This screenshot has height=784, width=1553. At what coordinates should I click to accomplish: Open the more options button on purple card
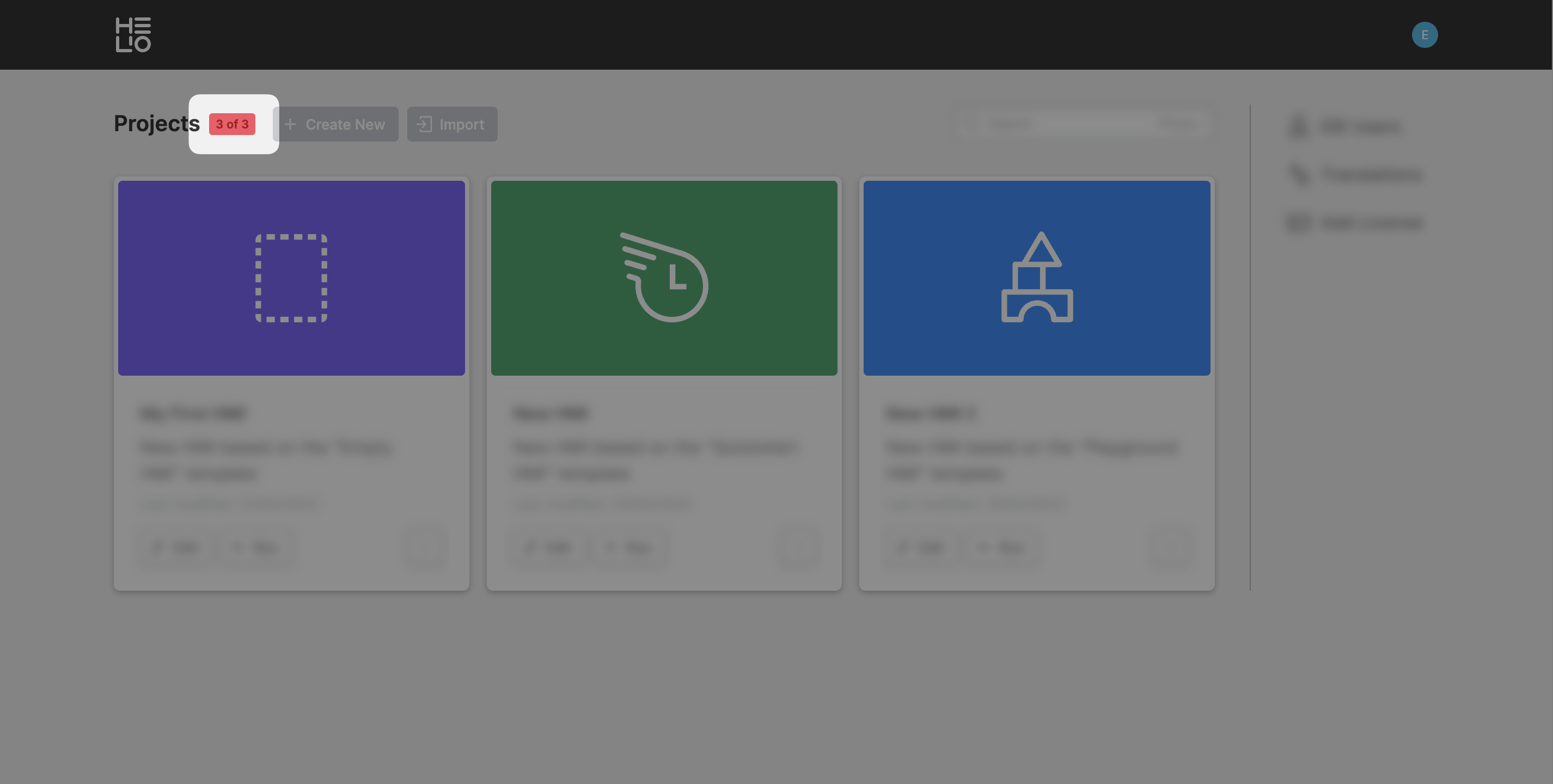click(425, 547)
